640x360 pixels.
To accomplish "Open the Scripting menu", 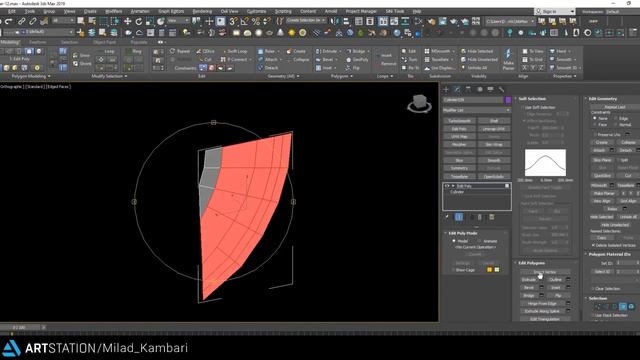I will tap(283, 11).
